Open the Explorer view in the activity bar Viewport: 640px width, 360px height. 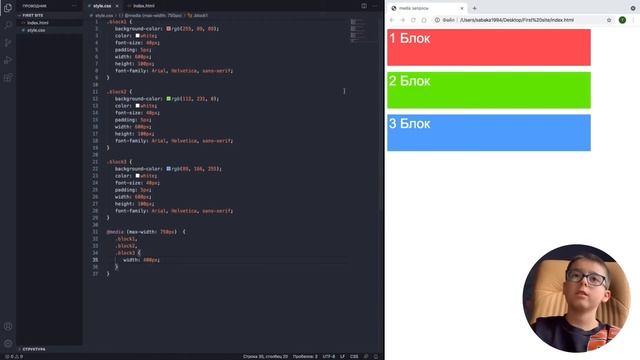(8, 7)
